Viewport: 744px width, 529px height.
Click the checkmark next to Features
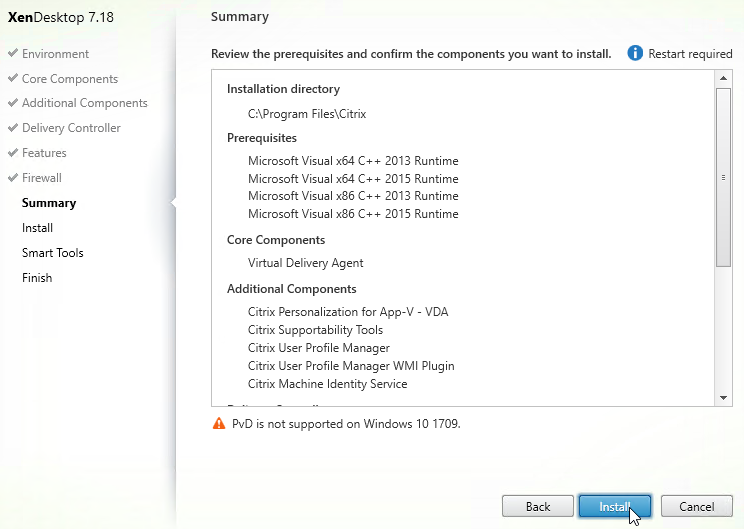pyautogui.click(x=13, y=152)
